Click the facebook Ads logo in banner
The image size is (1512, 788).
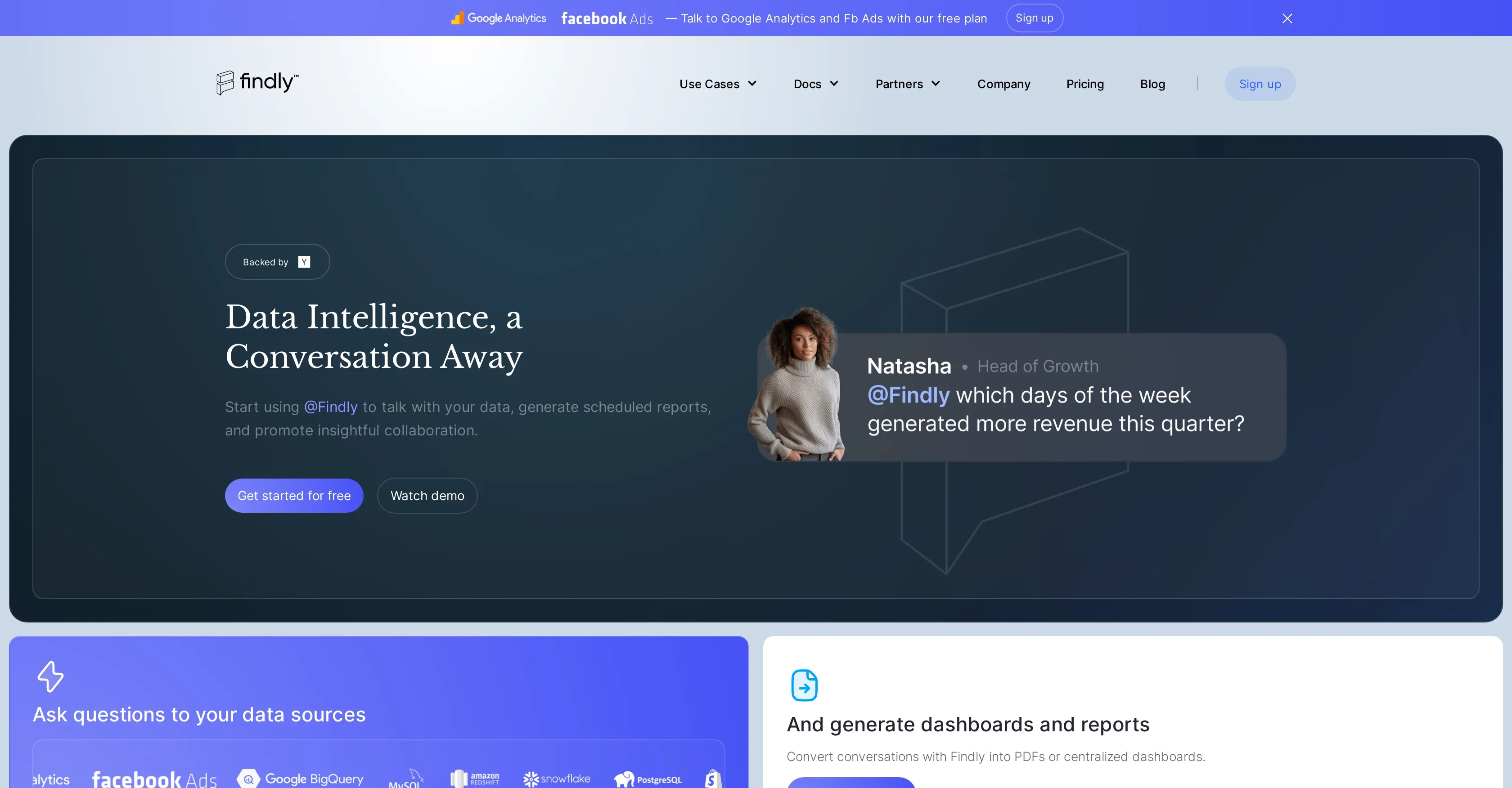(607, 19)
